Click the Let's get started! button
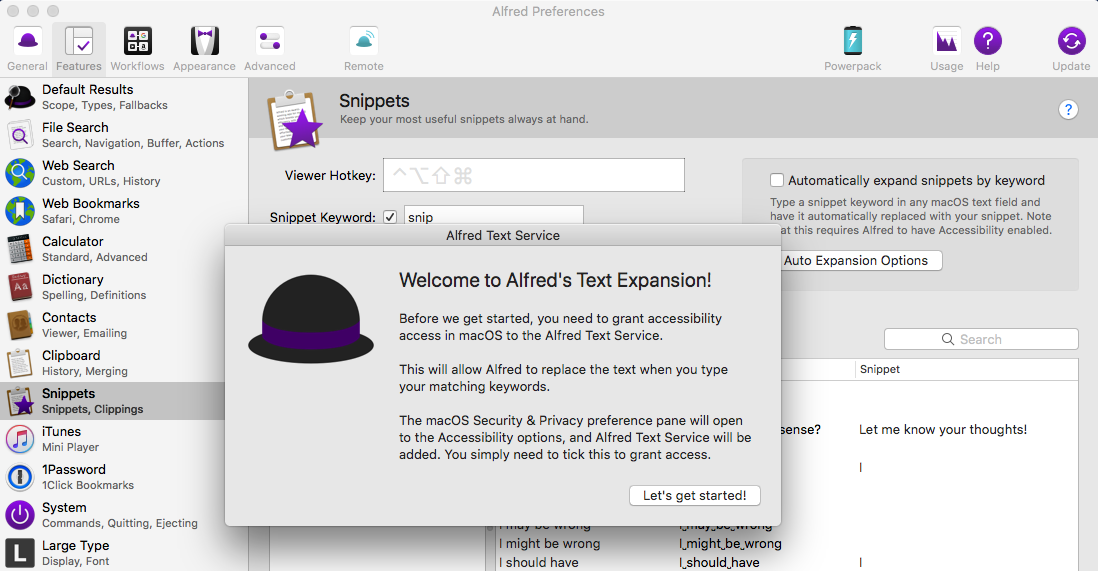This screenshot has height=571, width=1098. (695, 495)
